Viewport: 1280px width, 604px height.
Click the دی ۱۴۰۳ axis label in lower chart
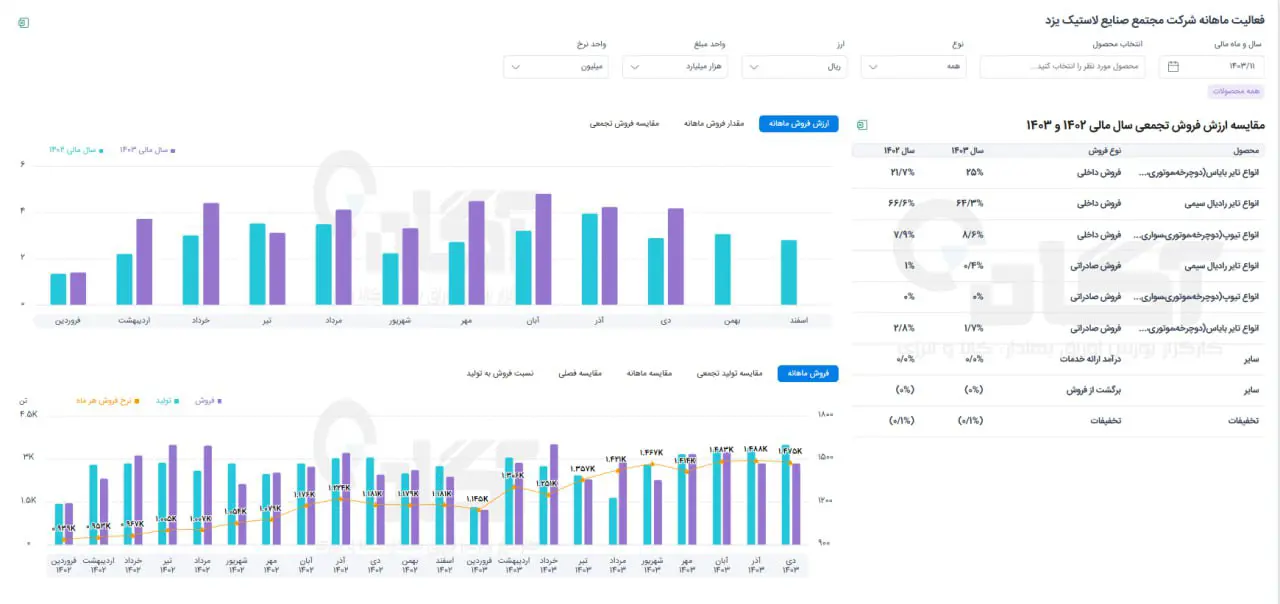[x=791, y=564]
